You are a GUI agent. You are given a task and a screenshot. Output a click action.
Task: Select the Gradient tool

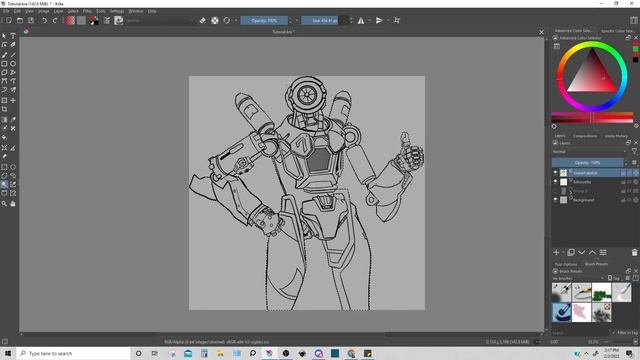click(x=4, y=120)
